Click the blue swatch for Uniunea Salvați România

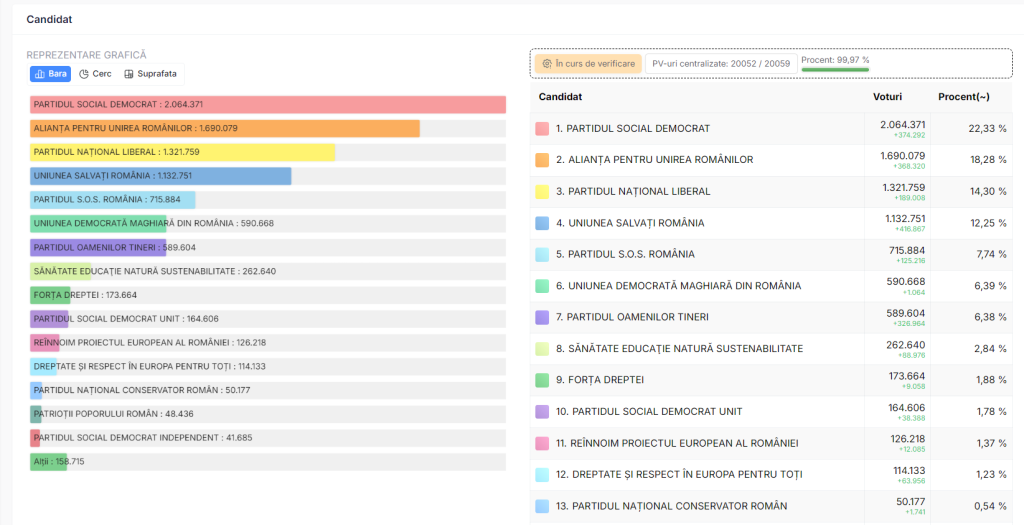(542, 223)
